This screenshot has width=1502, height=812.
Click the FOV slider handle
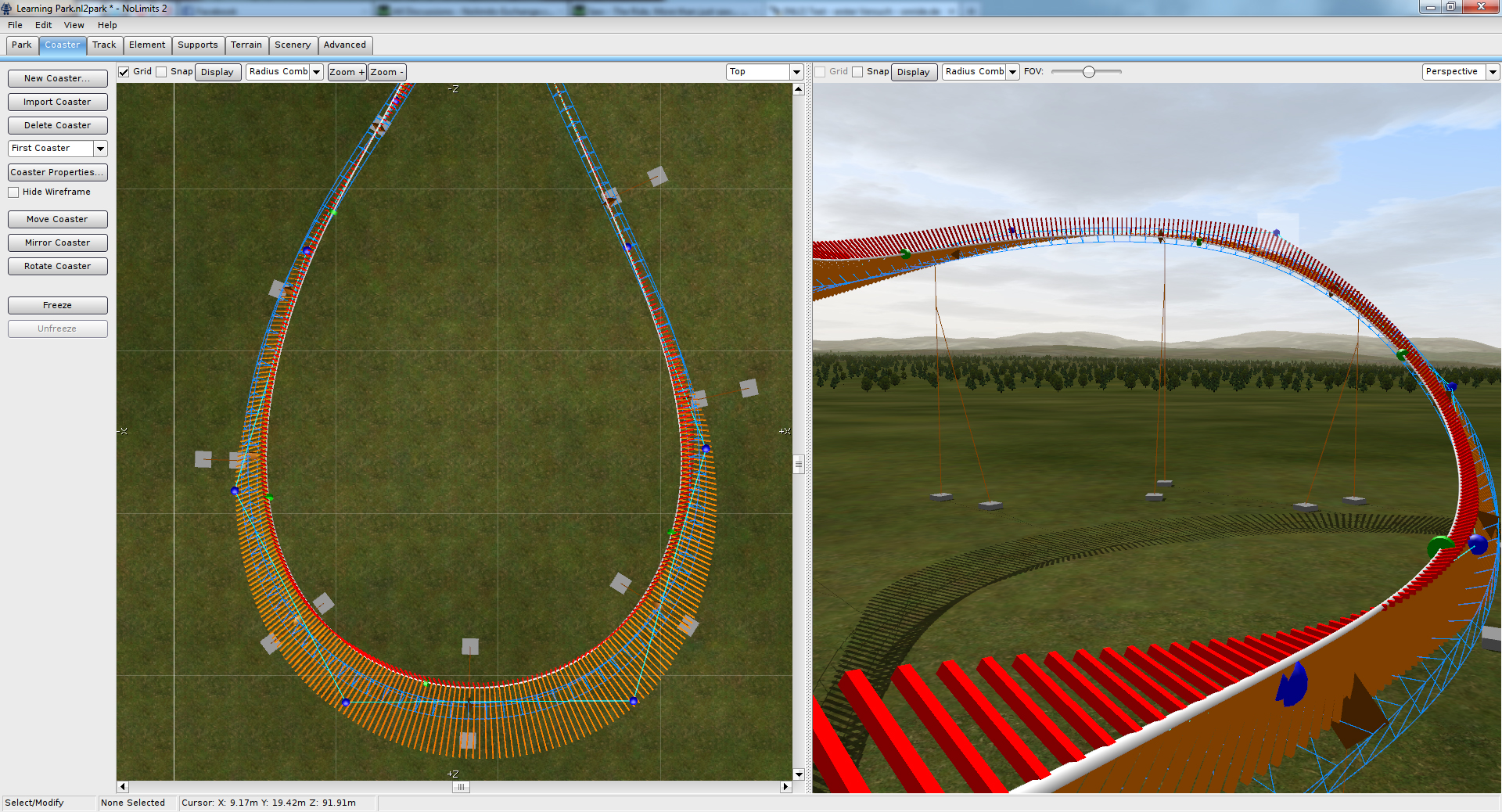point(1088,72)
